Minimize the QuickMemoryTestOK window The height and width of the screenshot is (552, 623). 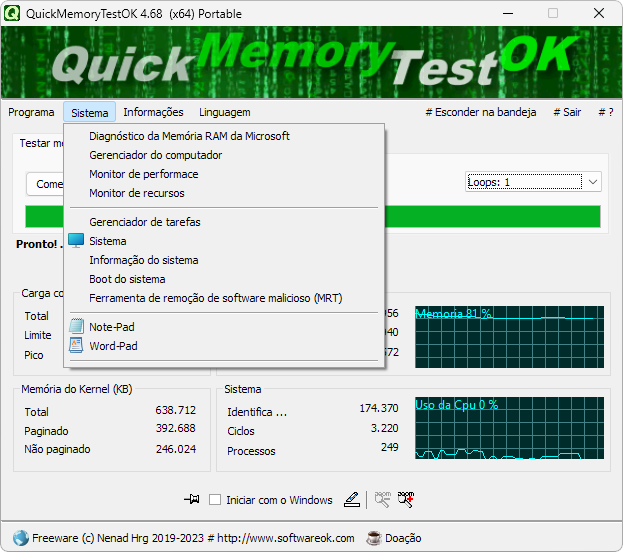pyautogui.click(x=507, y=13)
